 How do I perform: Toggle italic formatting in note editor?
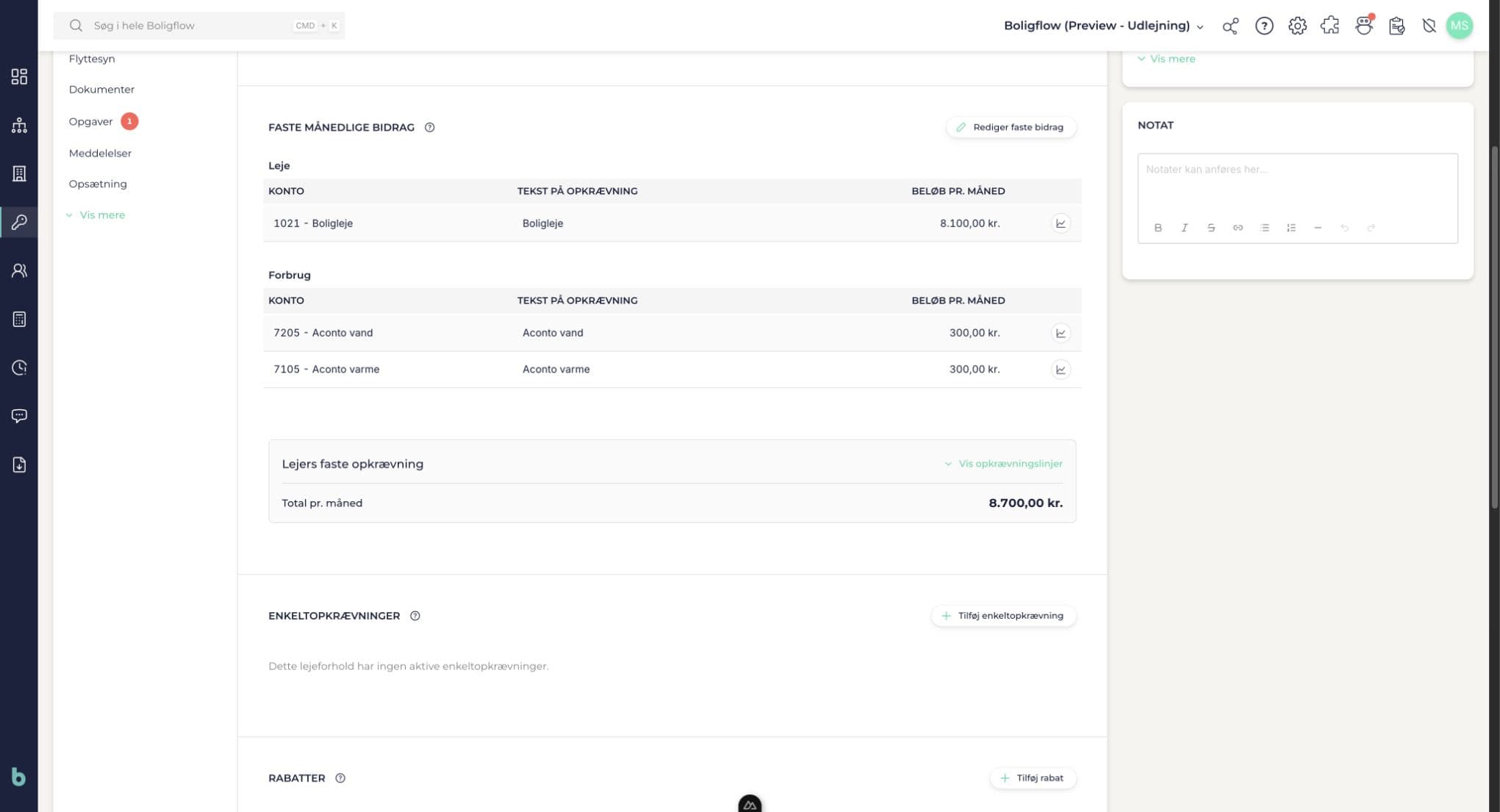(x=1185, y=228)
